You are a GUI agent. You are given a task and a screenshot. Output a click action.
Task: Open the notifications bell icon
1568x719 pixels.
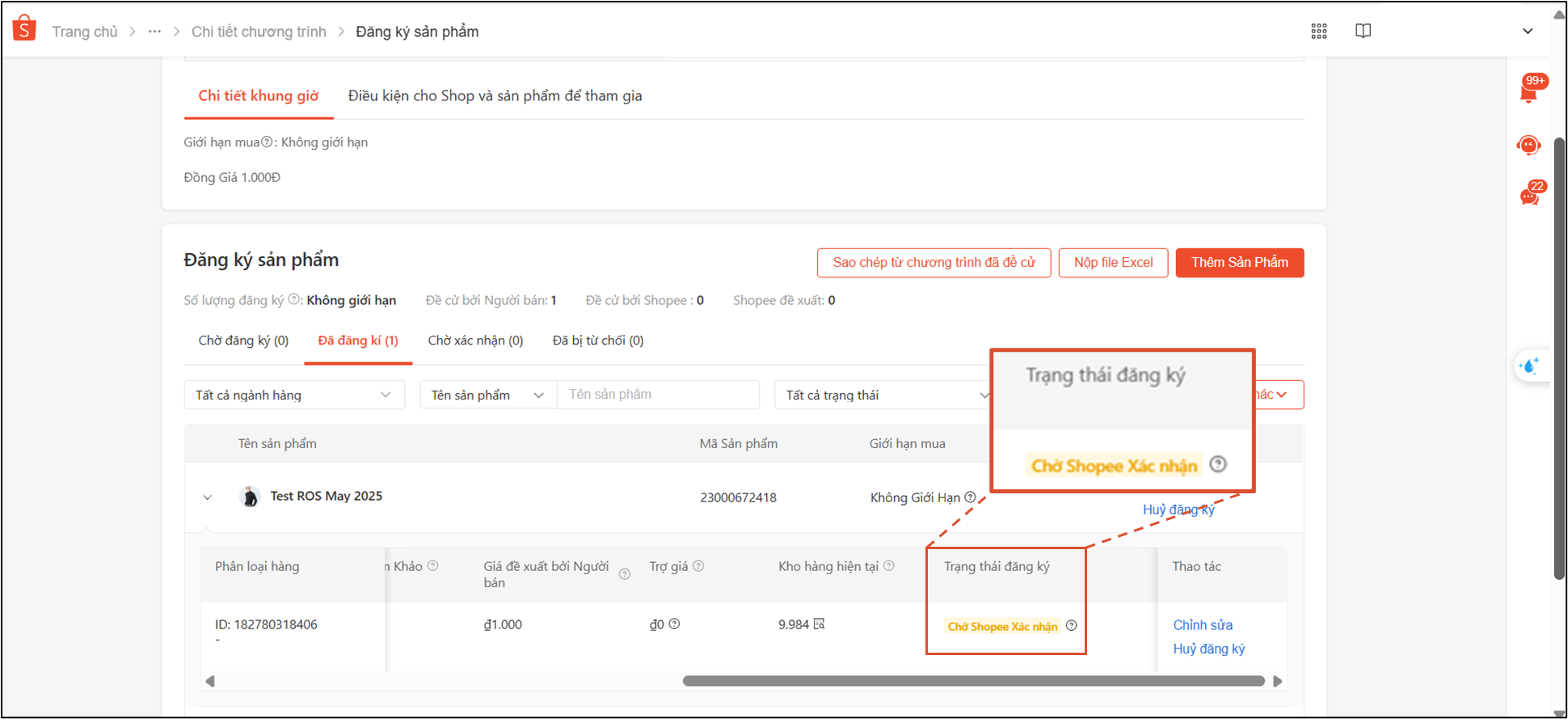1528,91
